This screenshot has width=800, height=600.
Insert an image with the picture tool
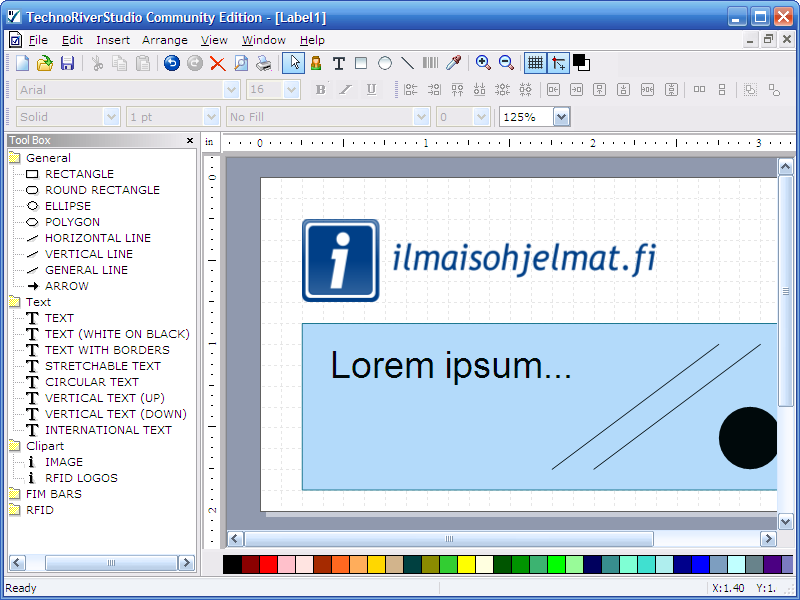click(316, 63)
